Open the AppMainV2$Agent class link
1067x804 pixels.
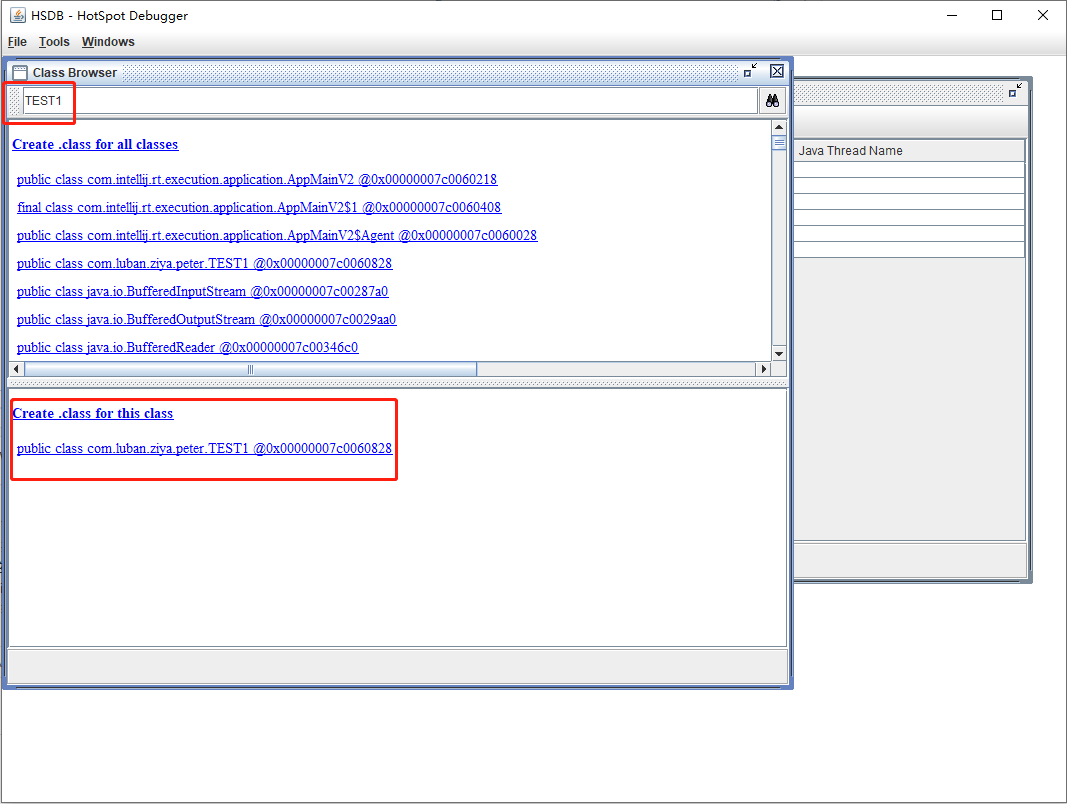click(x=276, y=235)
